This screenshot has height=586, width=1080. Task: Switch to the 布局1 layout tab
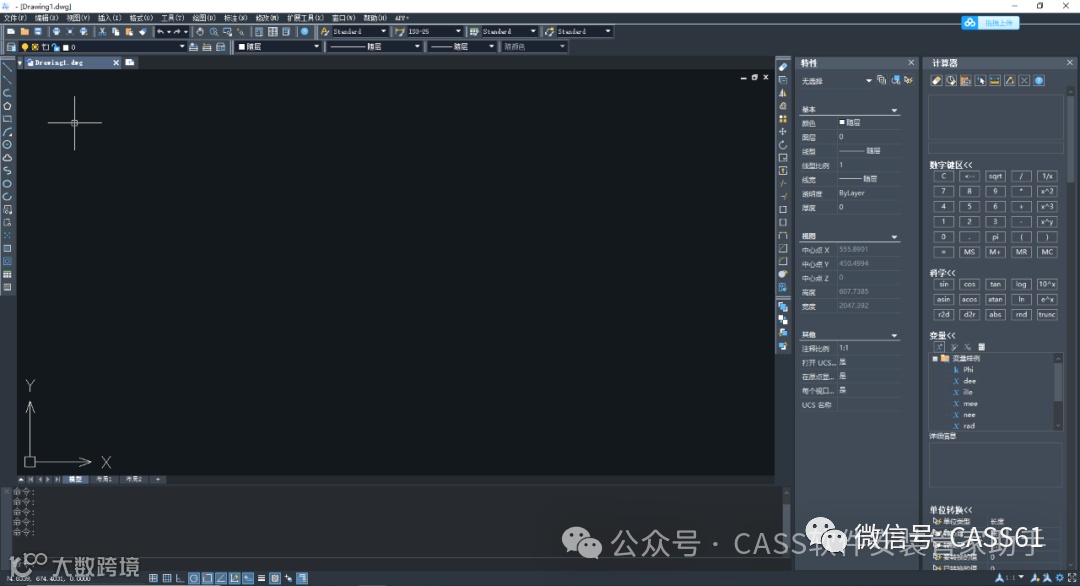(x=104, y=479)
